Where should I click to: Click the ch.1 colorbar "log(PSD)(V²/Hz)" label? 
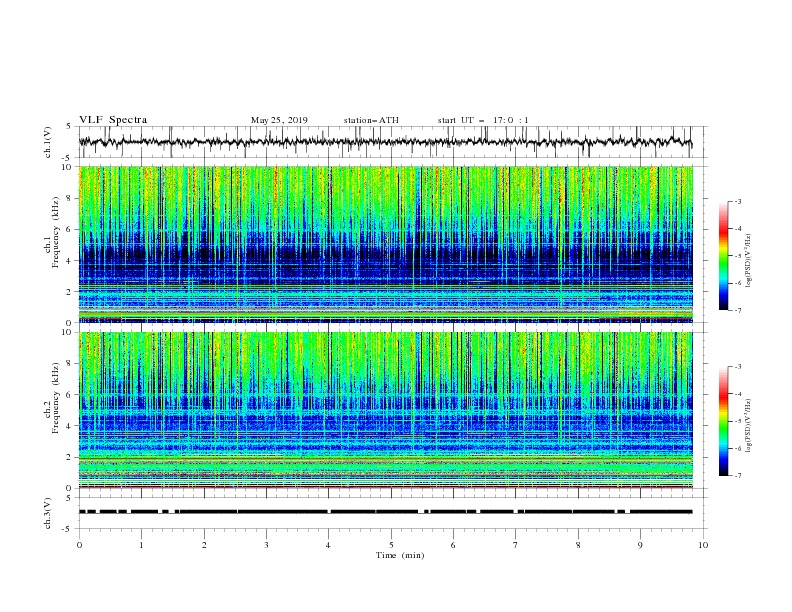coord(748,261)
